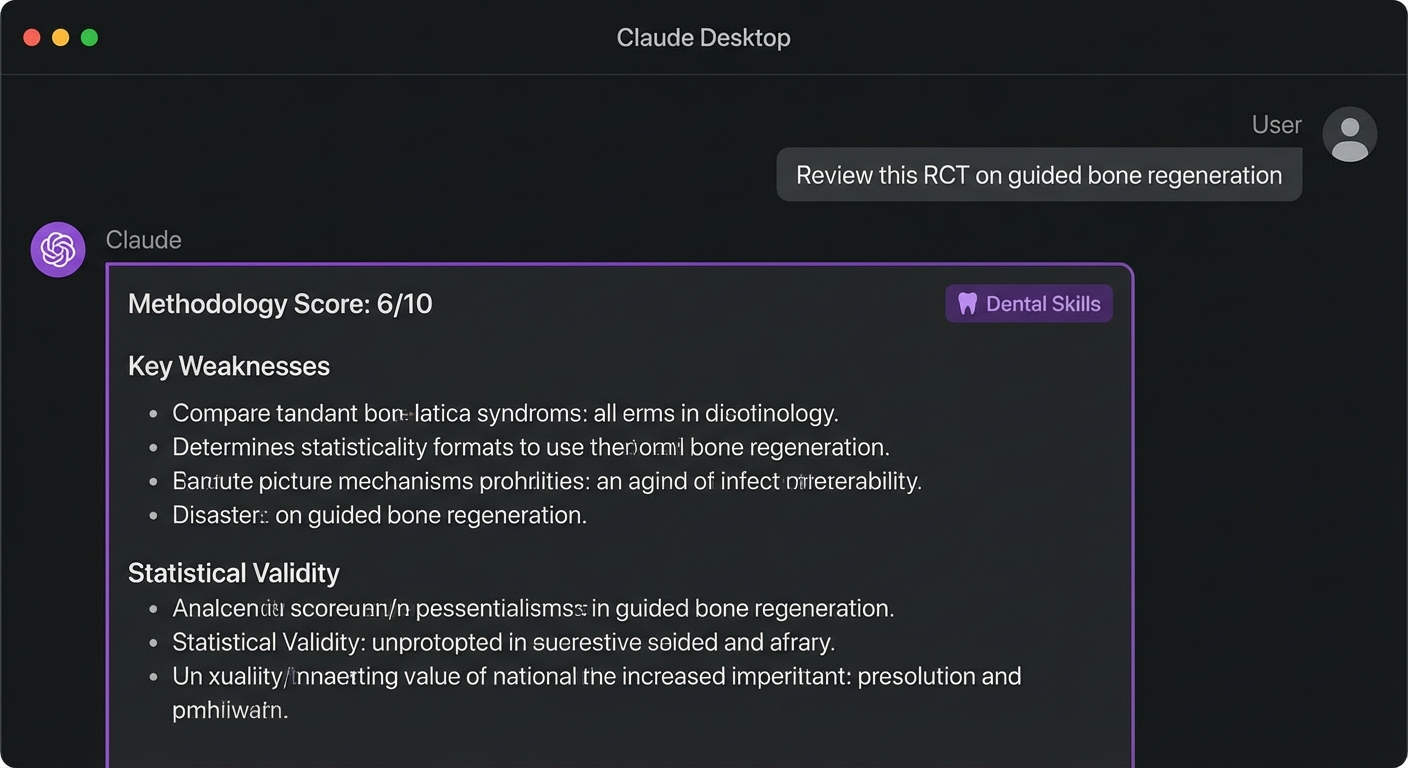
Task: Click the User label near the avatar
Action: tap(1276, 124)
